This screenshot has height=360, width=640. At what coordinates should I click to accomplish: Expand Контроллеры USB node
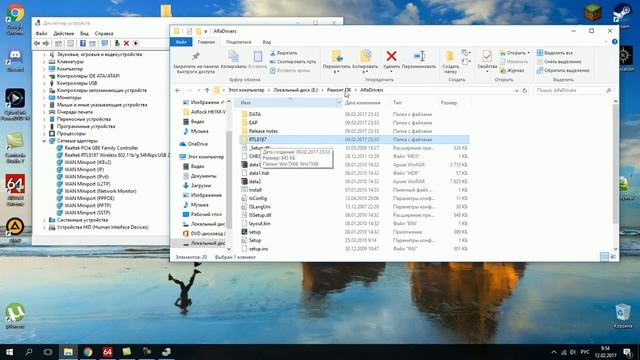44,83
